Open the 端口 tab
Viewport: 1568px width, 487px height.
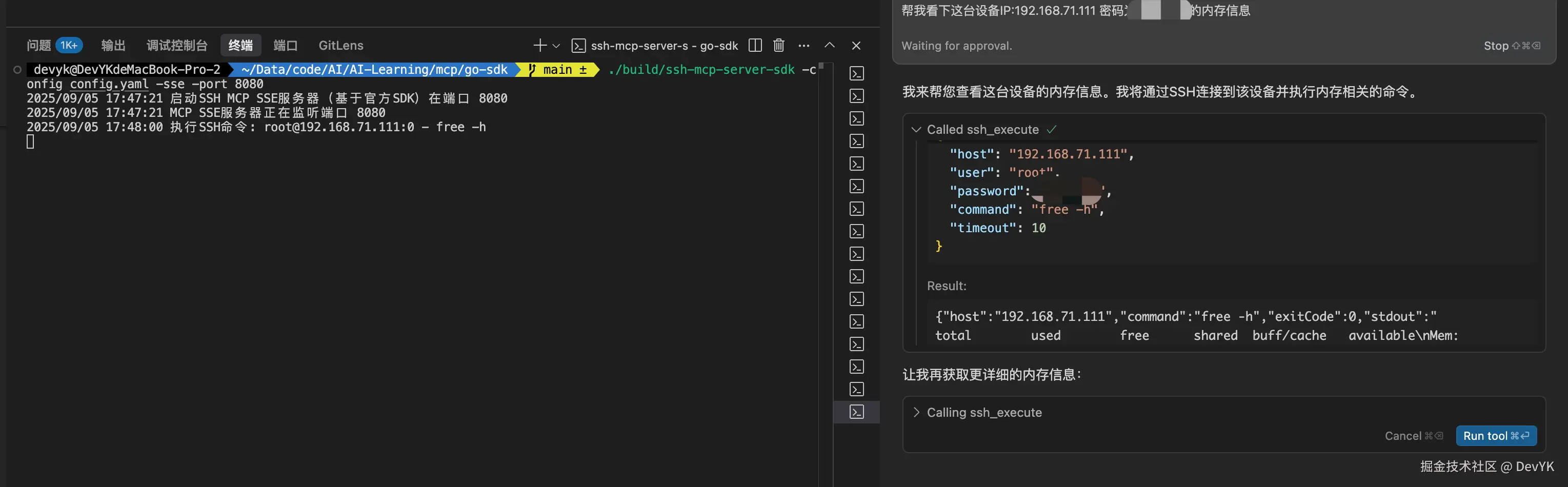(x=286, y=46)
